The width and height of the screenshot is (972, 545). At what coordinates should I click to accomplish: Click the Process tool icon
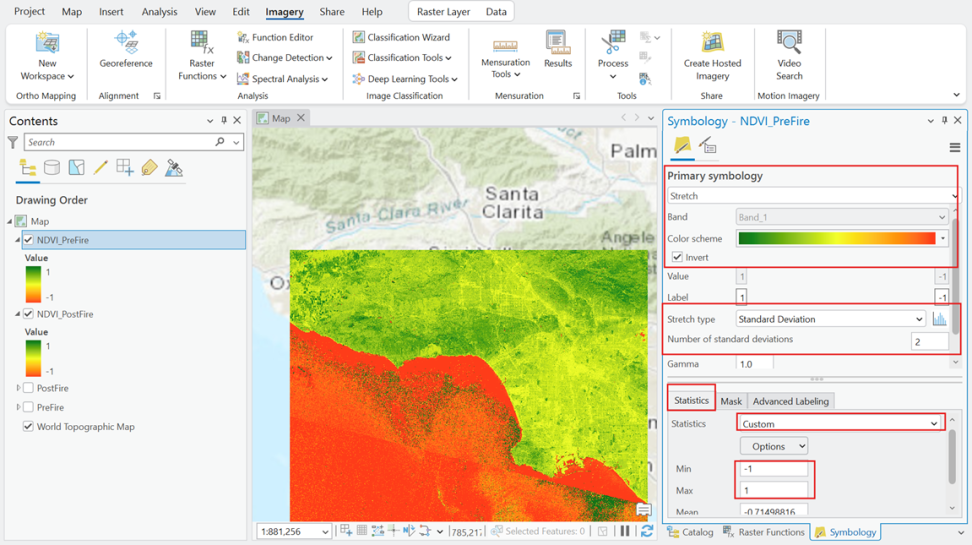click(613, 42)
